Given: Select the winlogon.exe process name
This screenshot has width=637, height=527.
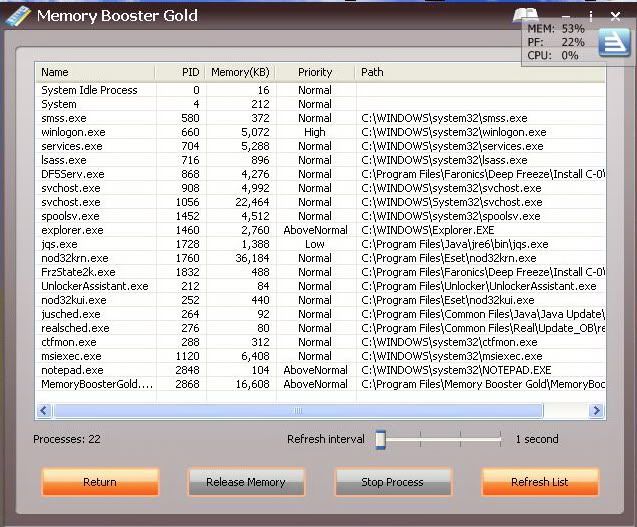Looking at the screenshot, I should [x=73, y=132].
